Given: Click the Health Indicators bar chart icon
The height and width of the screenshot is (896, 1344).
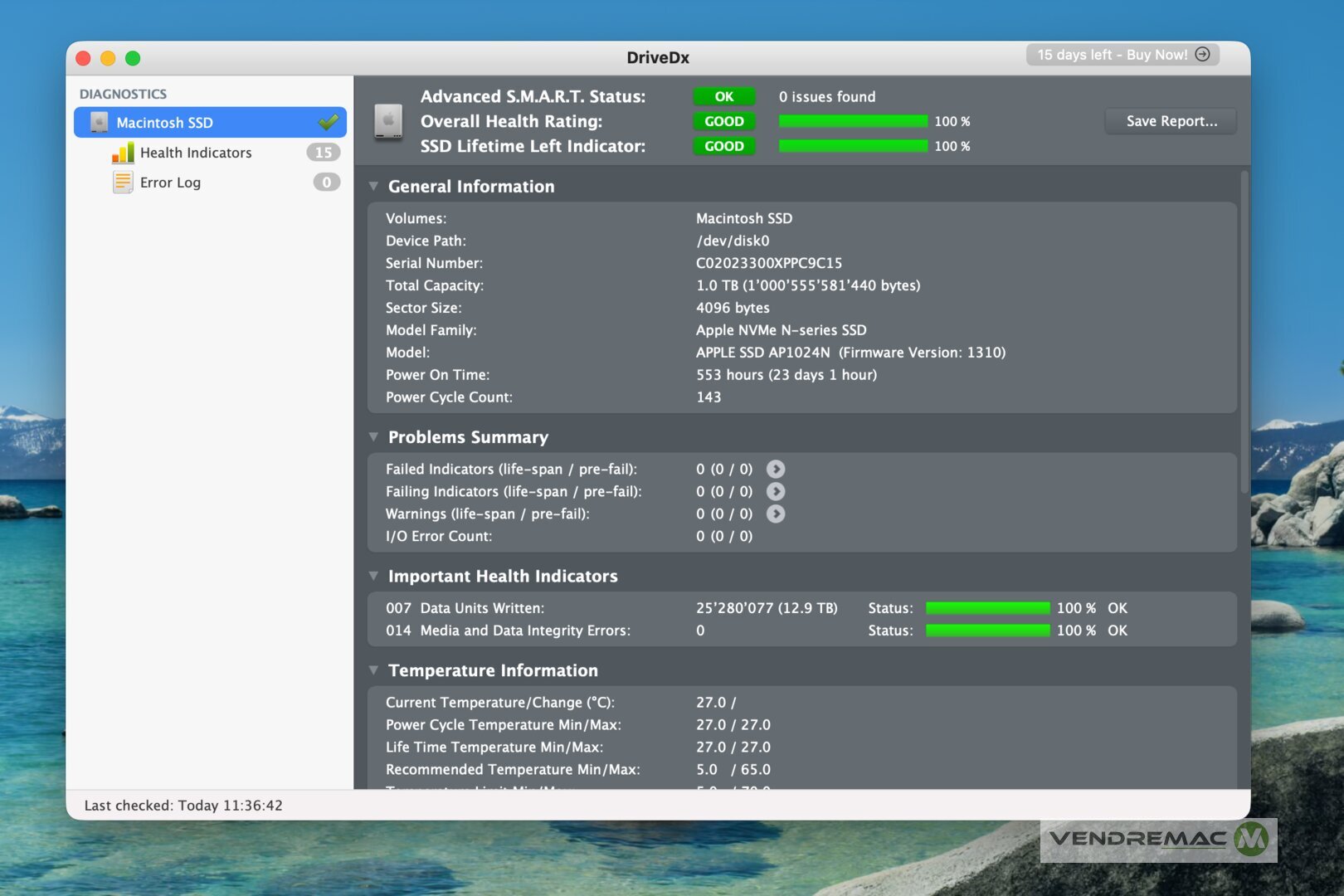Looking at the screenshot, I should point(123,153).
